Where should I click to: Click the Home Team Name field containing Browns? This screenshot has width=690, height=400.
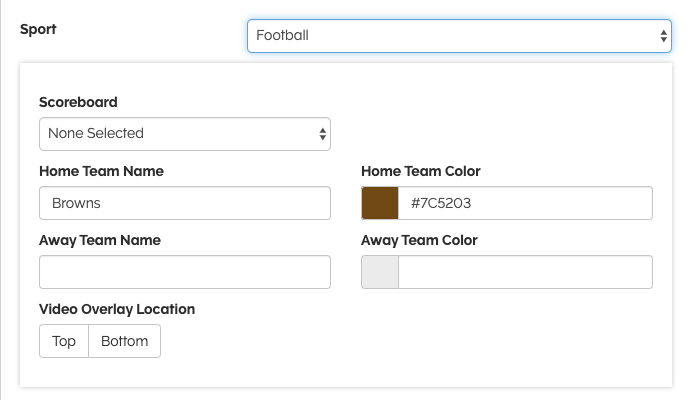click(184, 203)
